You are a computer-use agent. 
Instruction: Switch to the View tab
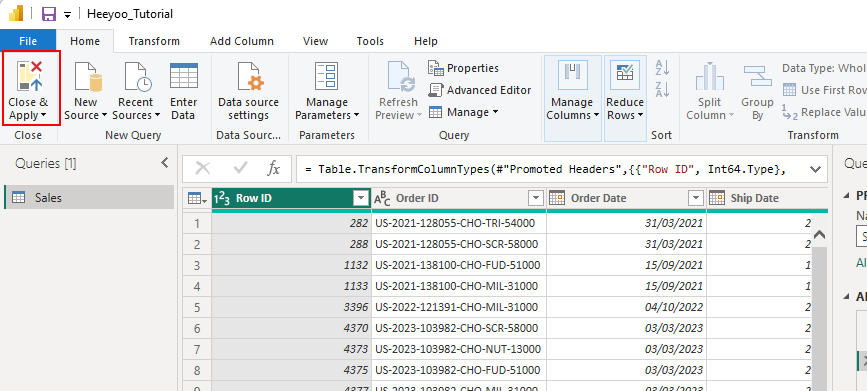(315, 41)
